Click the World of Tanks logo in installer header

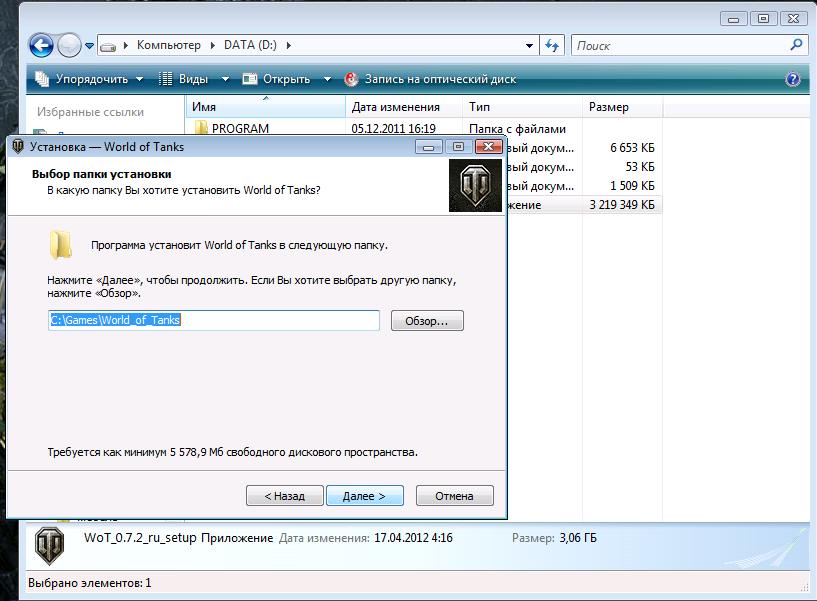pos(475,186)
